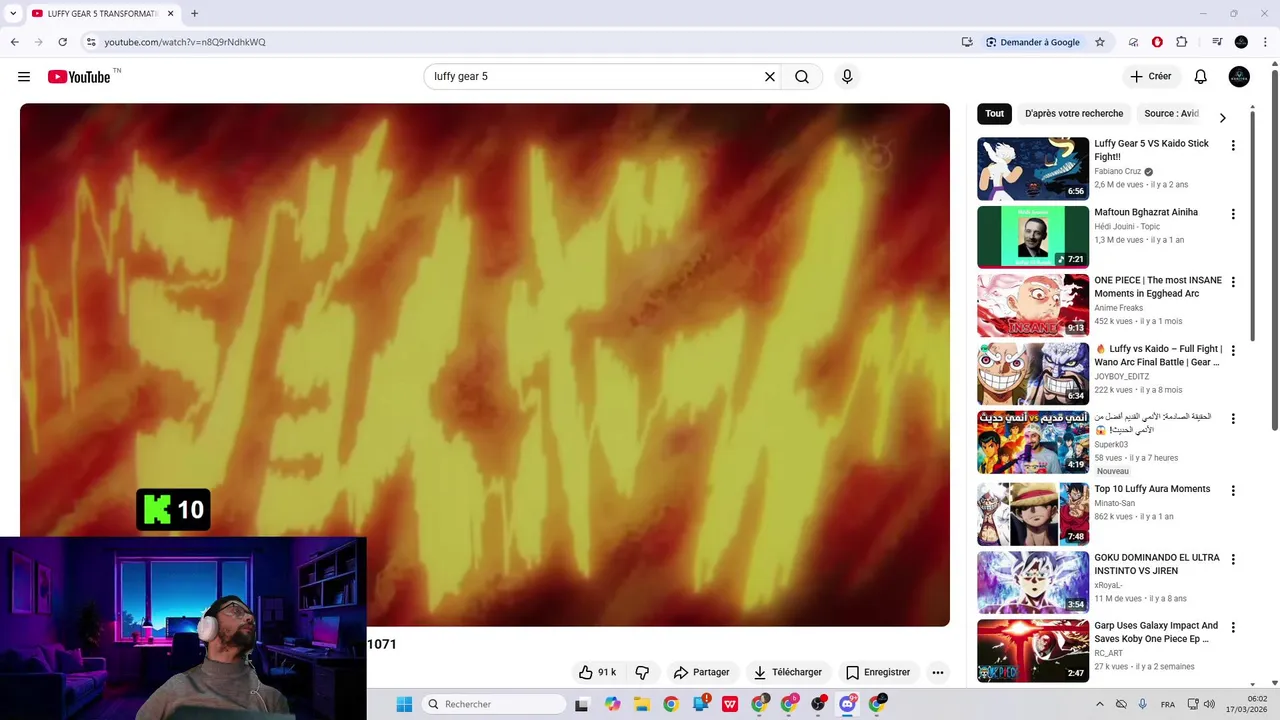Open options for GOKU DOMINANDO EL ULTRA INSTINTO

(1233, 559)
